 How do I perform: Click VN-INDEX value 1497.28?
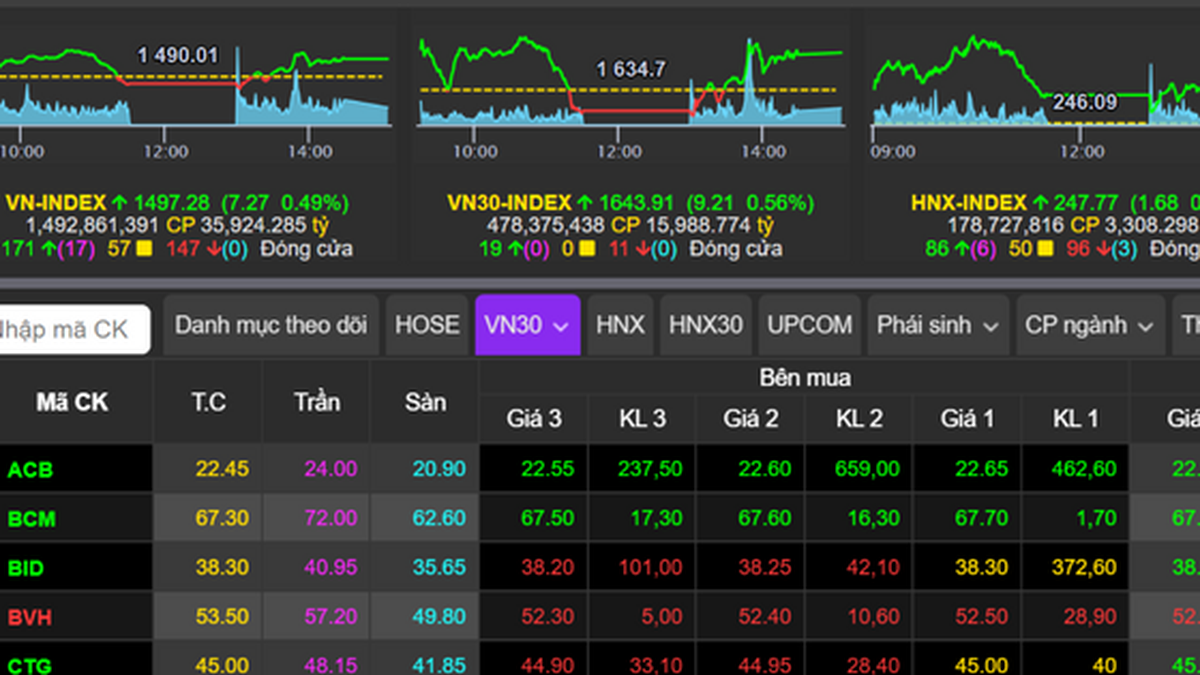172,203
